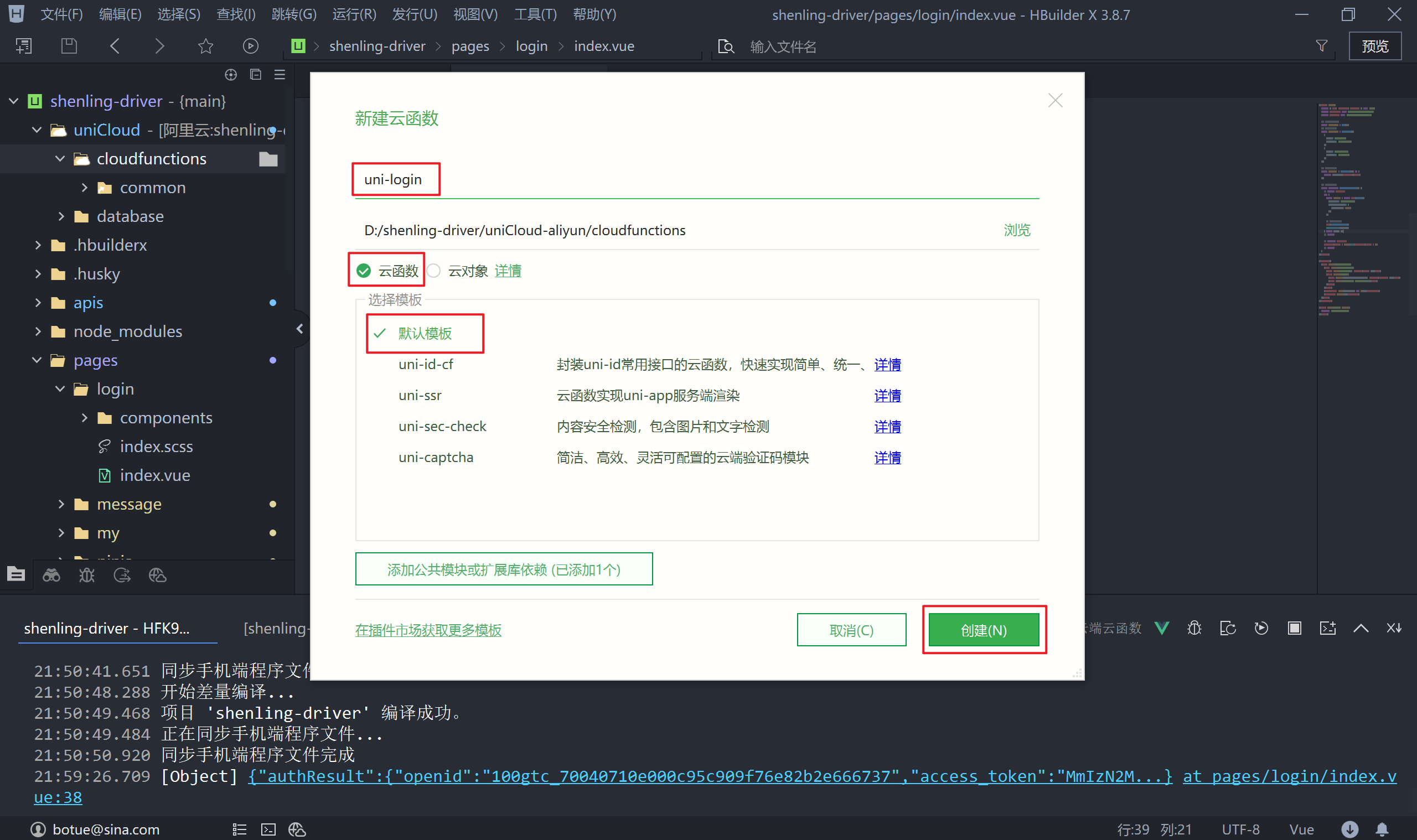Locate current file with crosshair icon
Screen dimensions: 1417x840
(230, 75)
